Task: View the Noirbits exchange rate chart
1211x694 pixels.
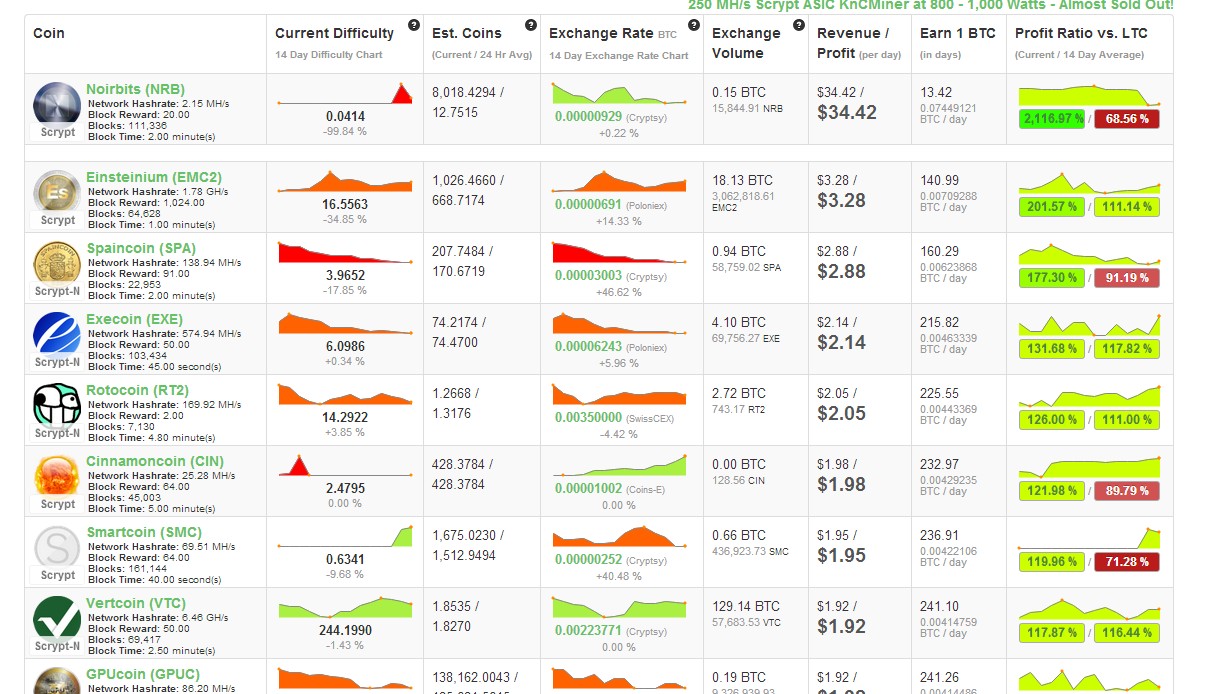Action: tap(620, 93)
